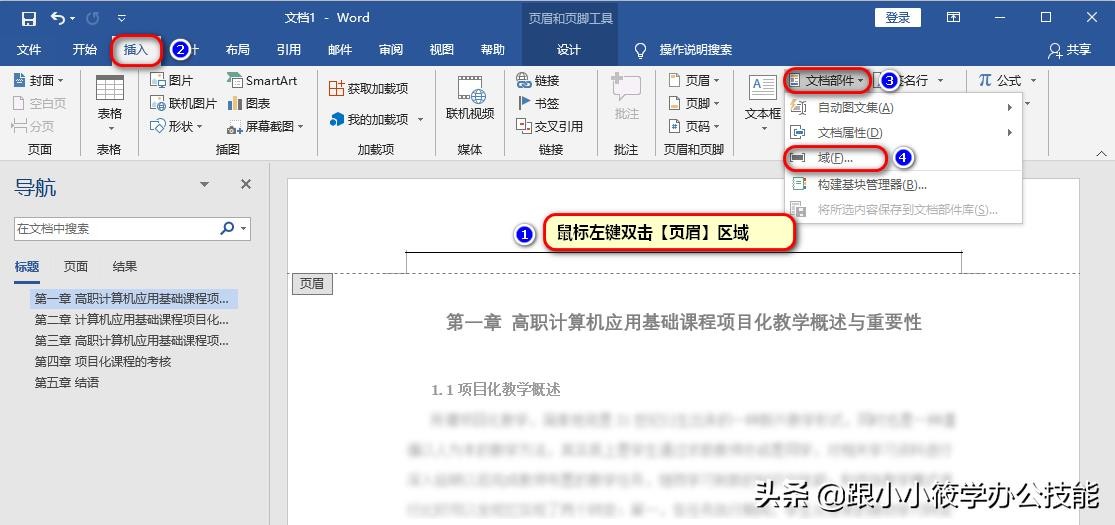Click the 批注 comment icon
Viewport: 1115px width, 525px height.
(x=626, y=98)
